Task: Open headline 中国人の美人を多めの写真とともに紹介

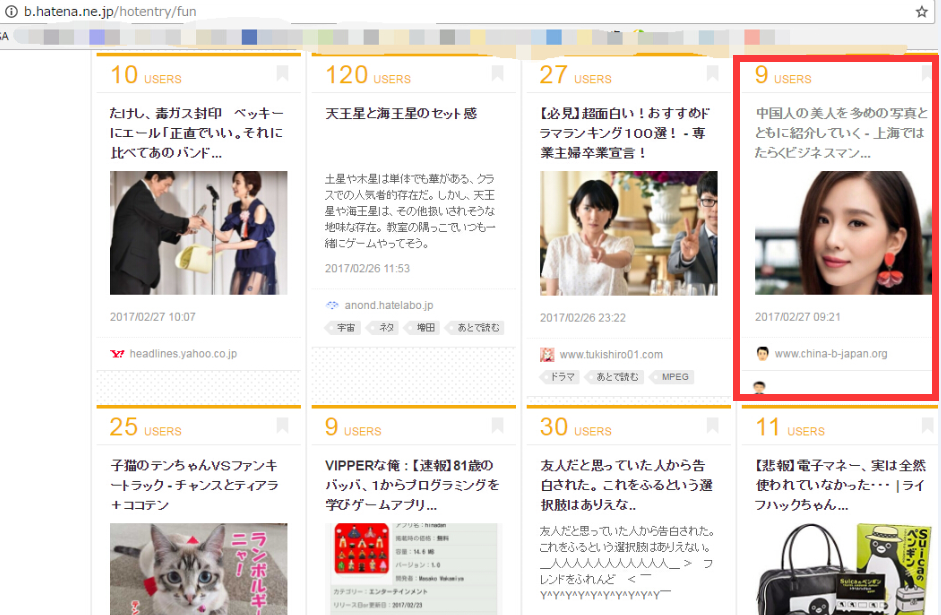Action: (841, 133)
